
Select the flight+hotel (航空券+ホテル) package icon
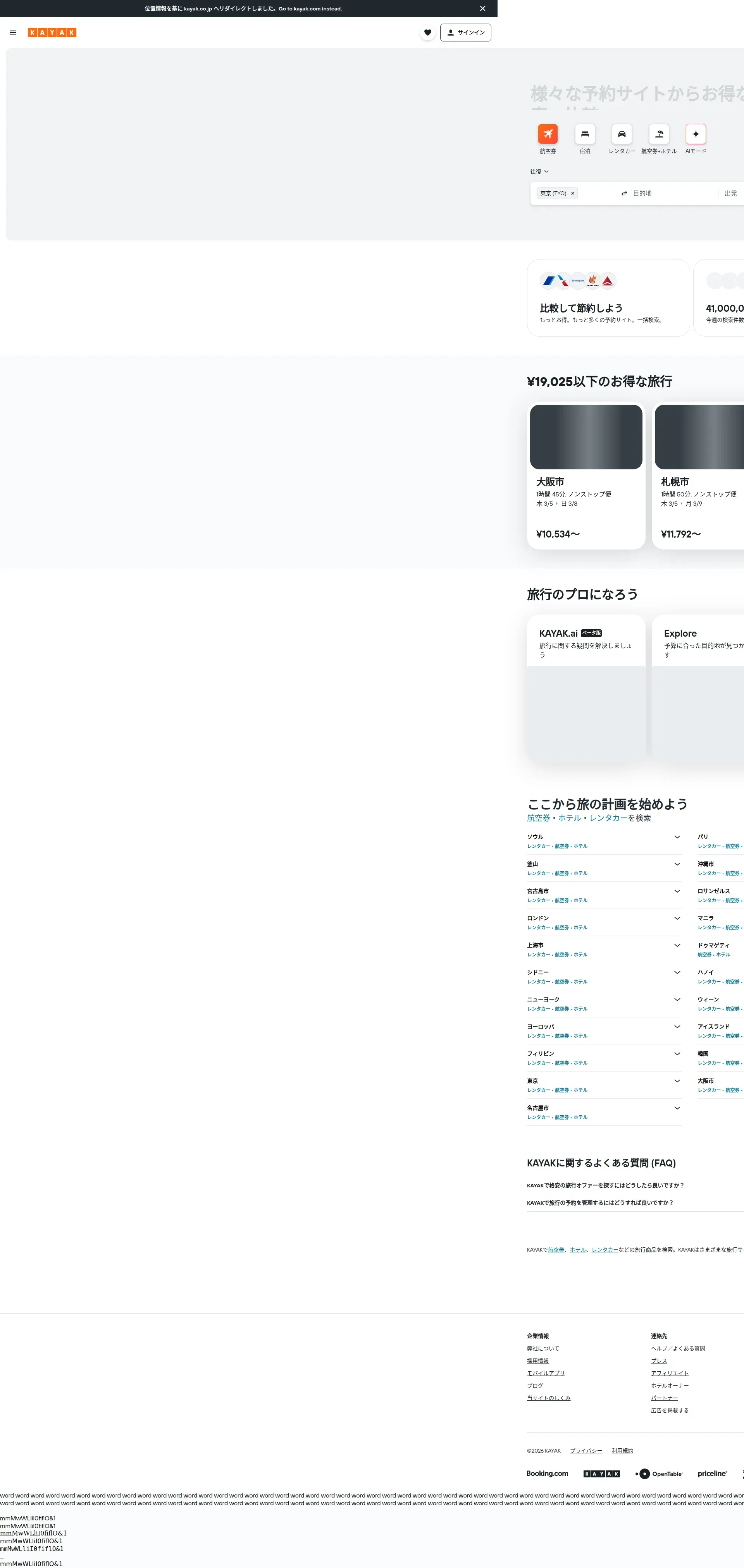(659, 134)
